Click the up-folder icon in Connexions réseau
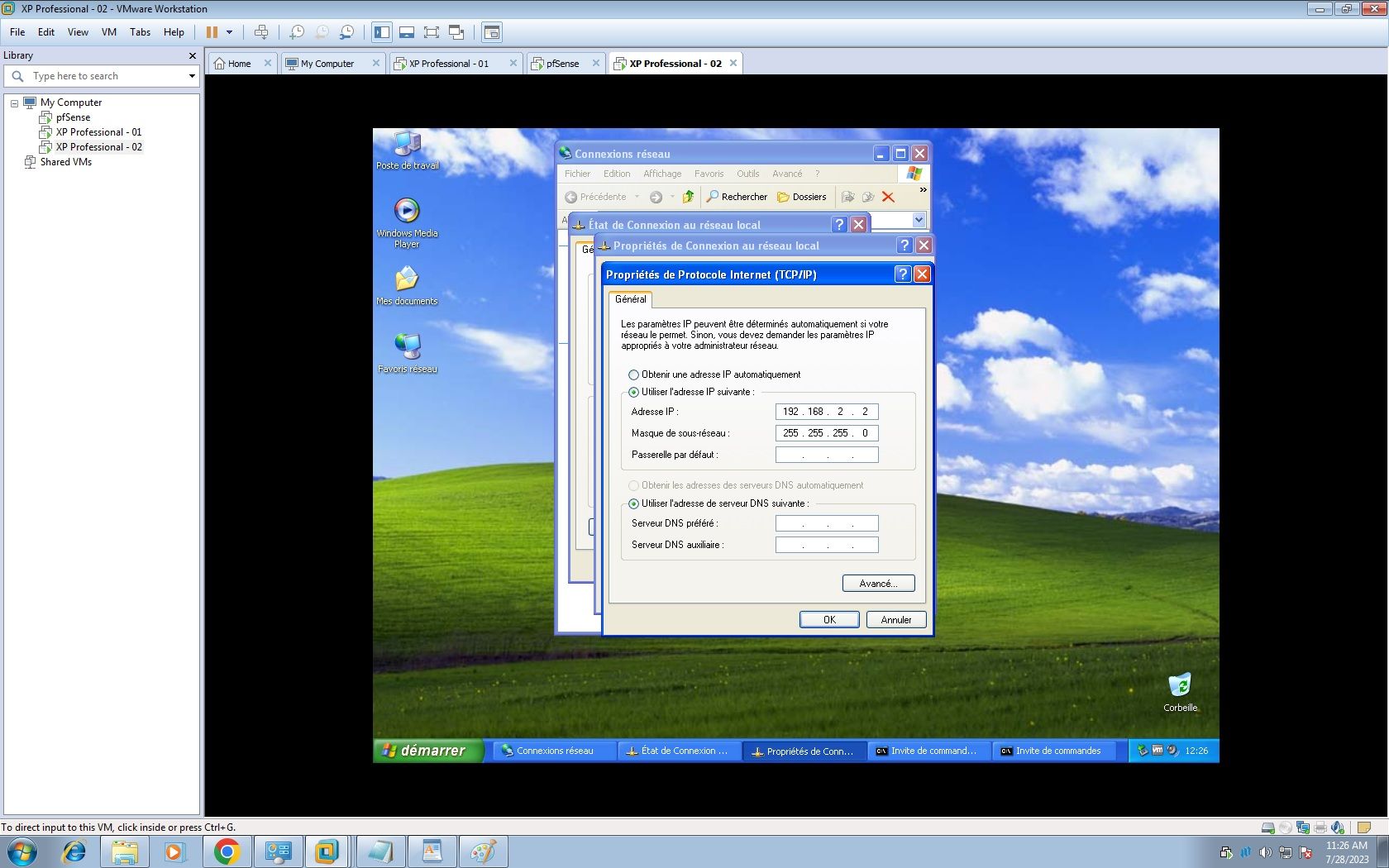The image size is (1389, 868). (688, 197)
